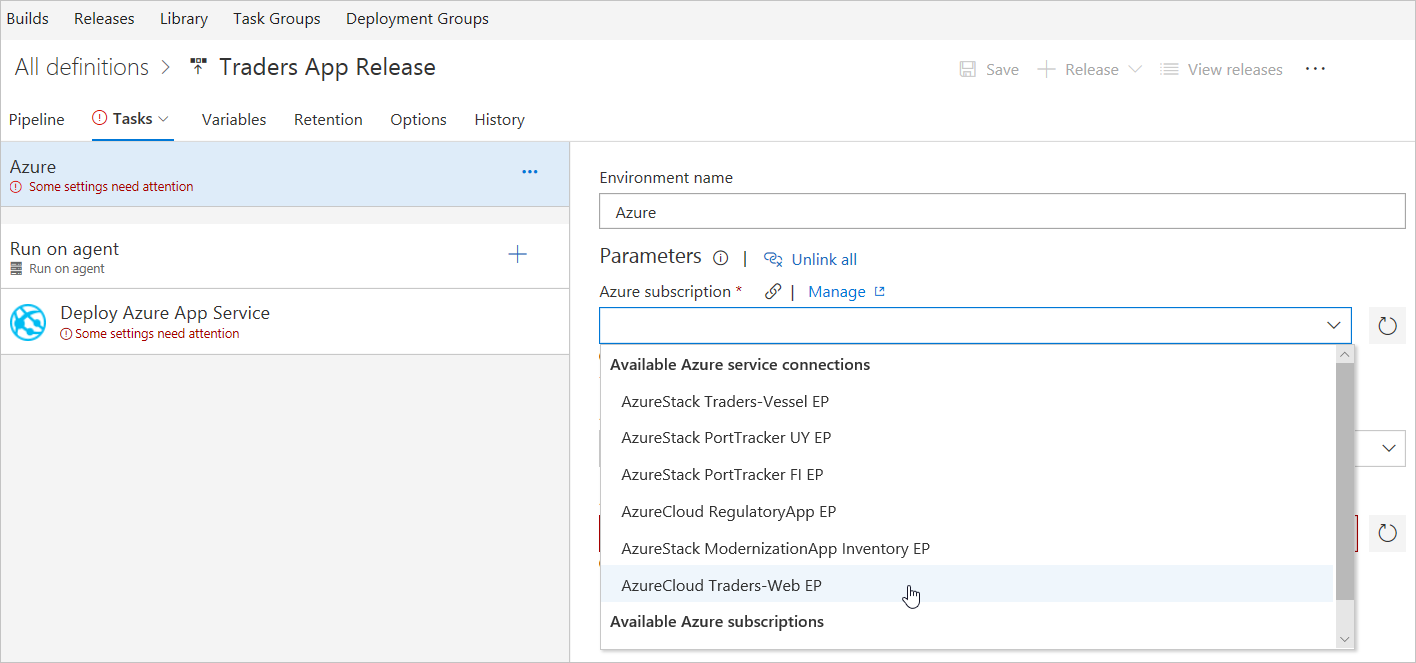Viewport: 1416px width, 663px height.
Task: Open the Builds menu
Action: (x=28, y=18)
